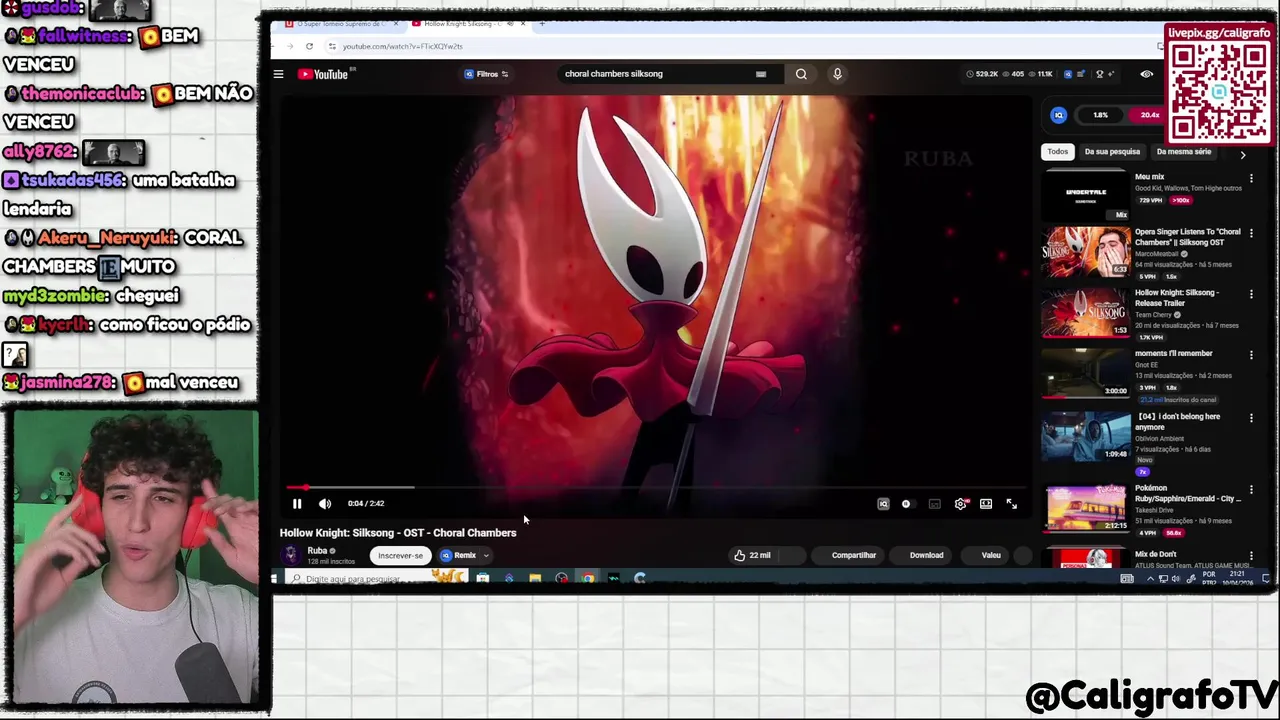The width and height of the screenshot is (1280, 720).
Task: Seek on the red video progress bar
Action: [656, 488]
